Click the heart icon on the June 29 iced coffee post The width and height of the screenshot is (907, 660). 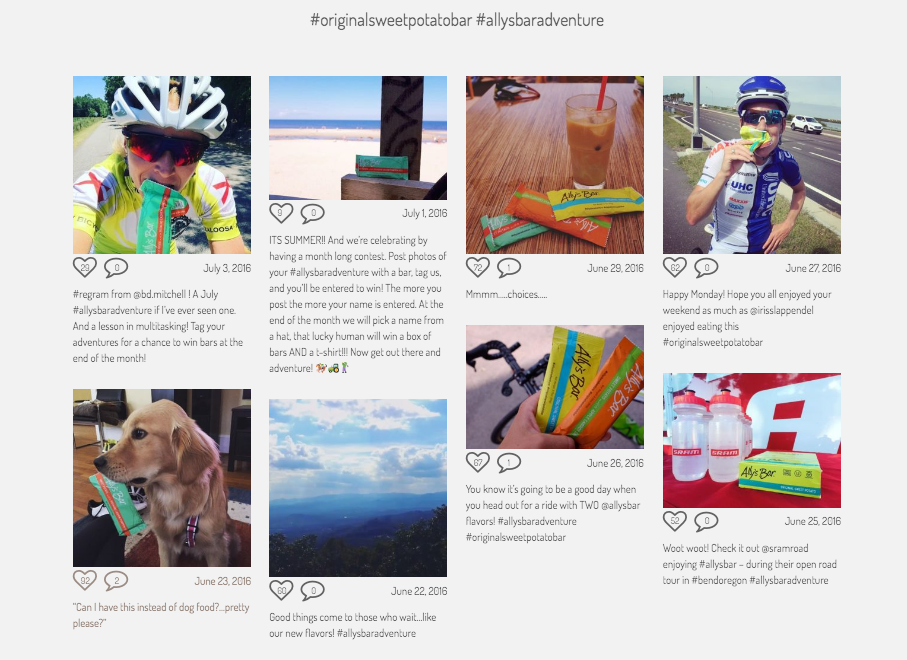click(478, 267)
